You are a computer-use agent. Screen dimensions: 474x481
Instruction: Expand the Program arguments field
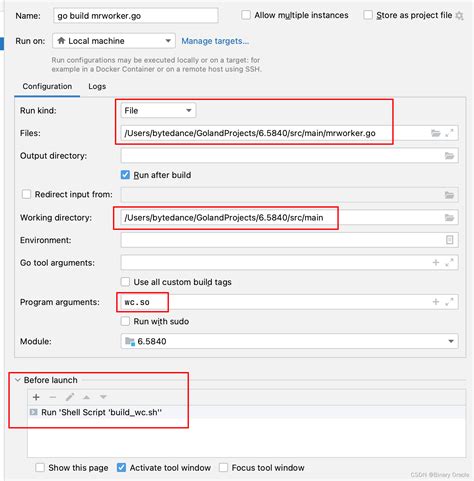pyautogui.click(x=449, y=302)
